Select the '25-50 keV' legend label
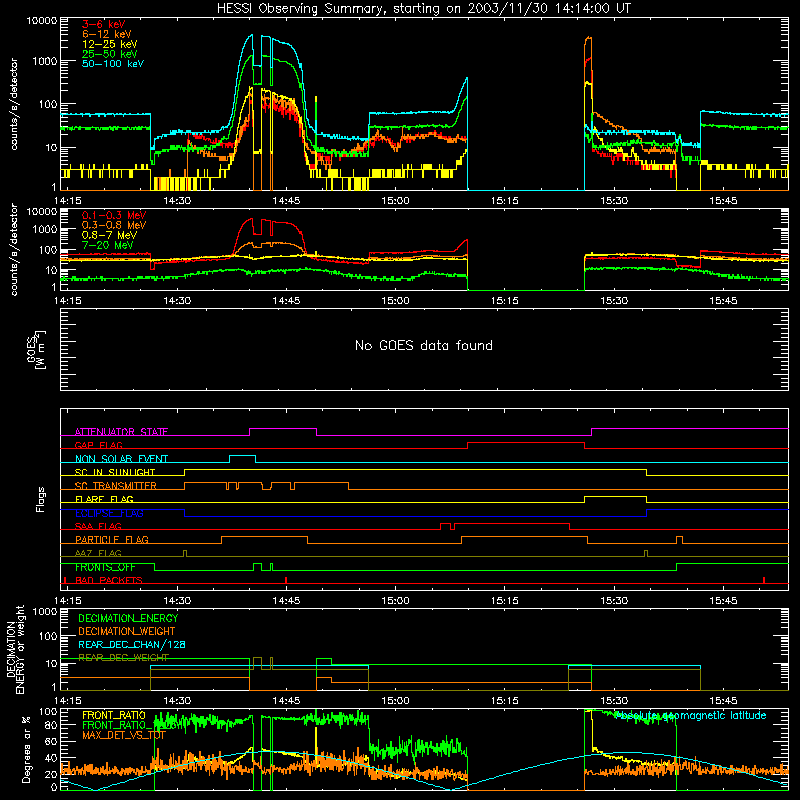Viewport: 800px width, 800px height. tap(110, 54)
